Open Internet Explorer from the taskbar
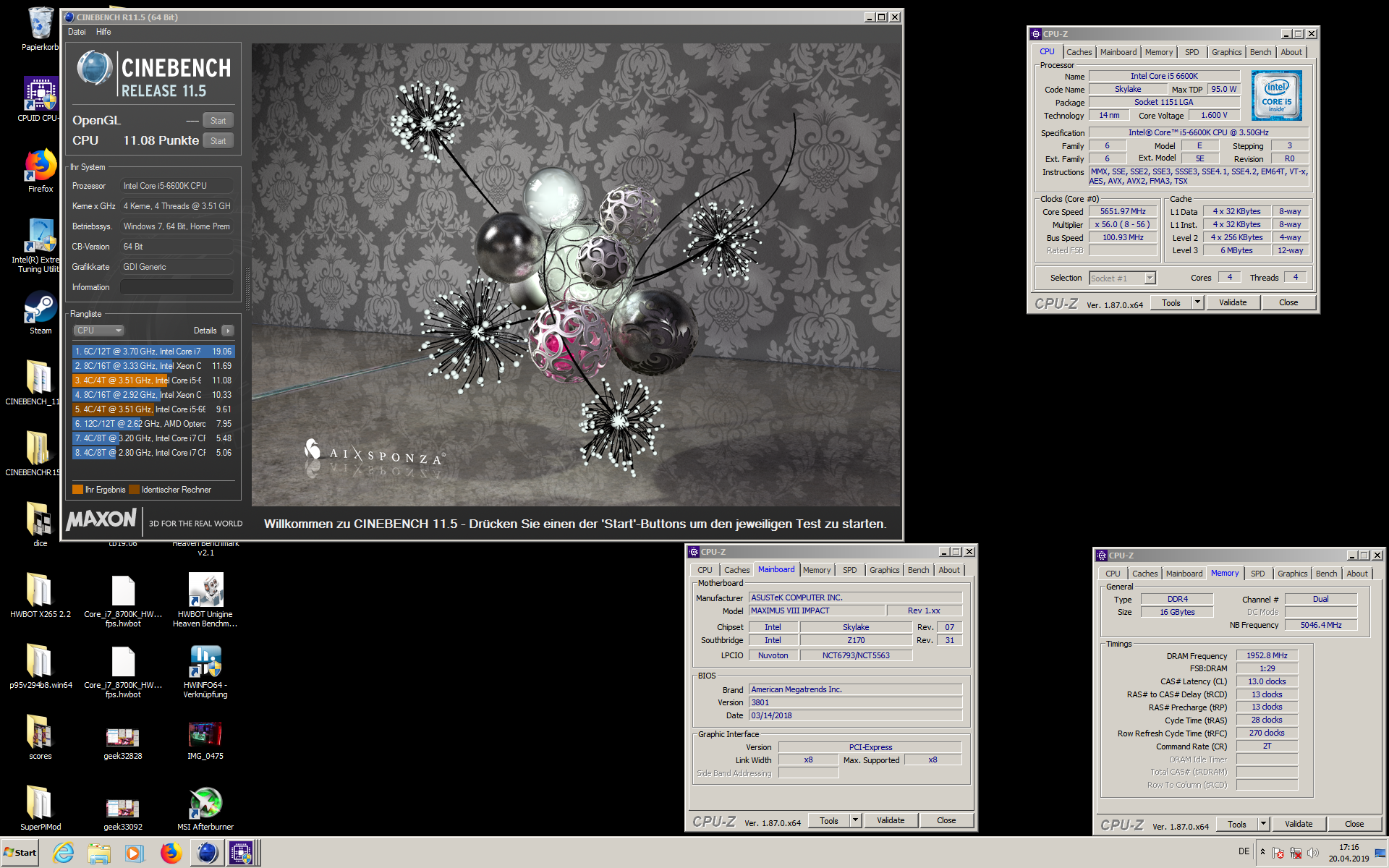This screenshot has height=868, width=1389. click(x=64, y=853)
